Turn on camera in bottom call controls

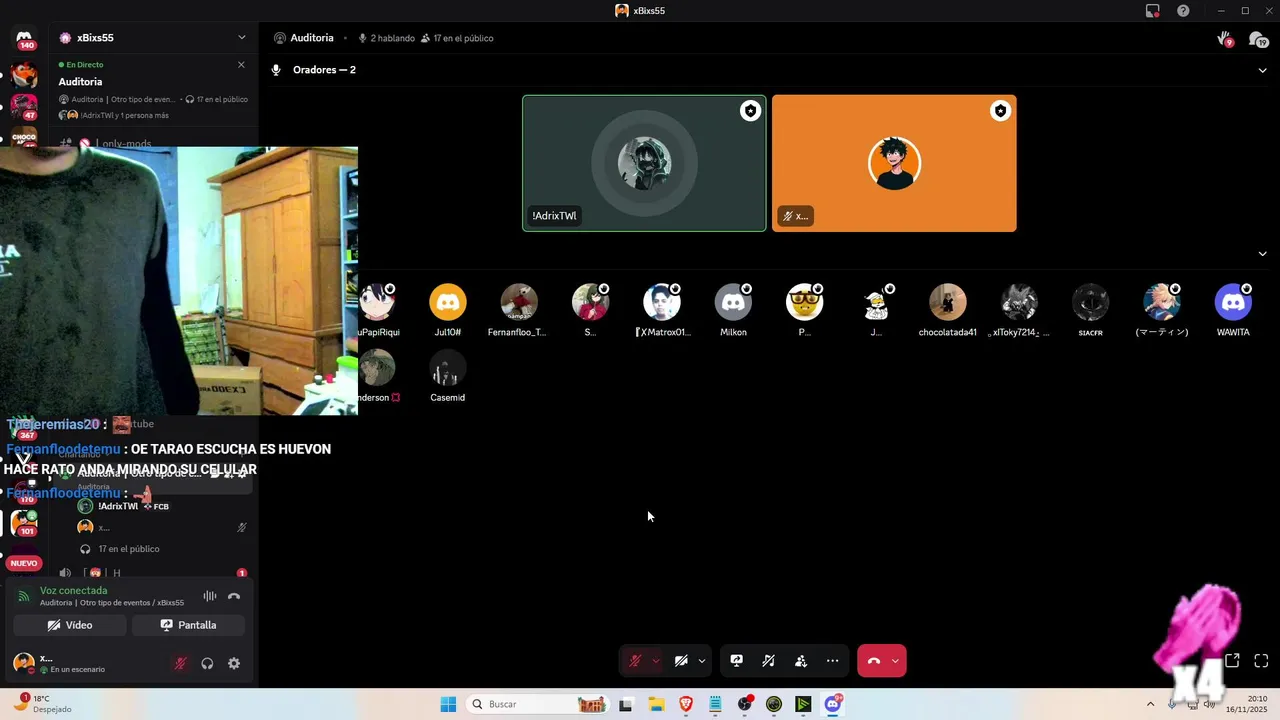681,661
